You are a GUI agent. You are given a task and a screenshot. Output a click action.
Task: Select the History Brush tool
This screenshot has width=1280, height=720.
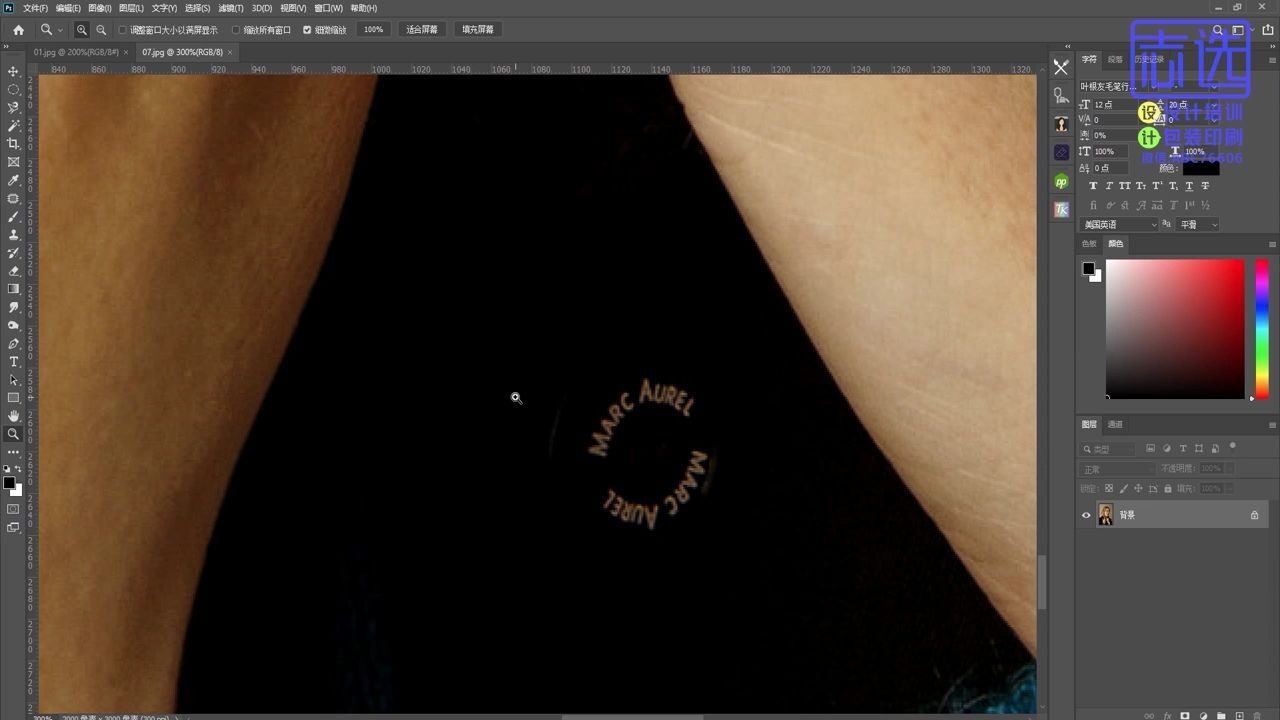pyautogui.click(x=13, y=253)
